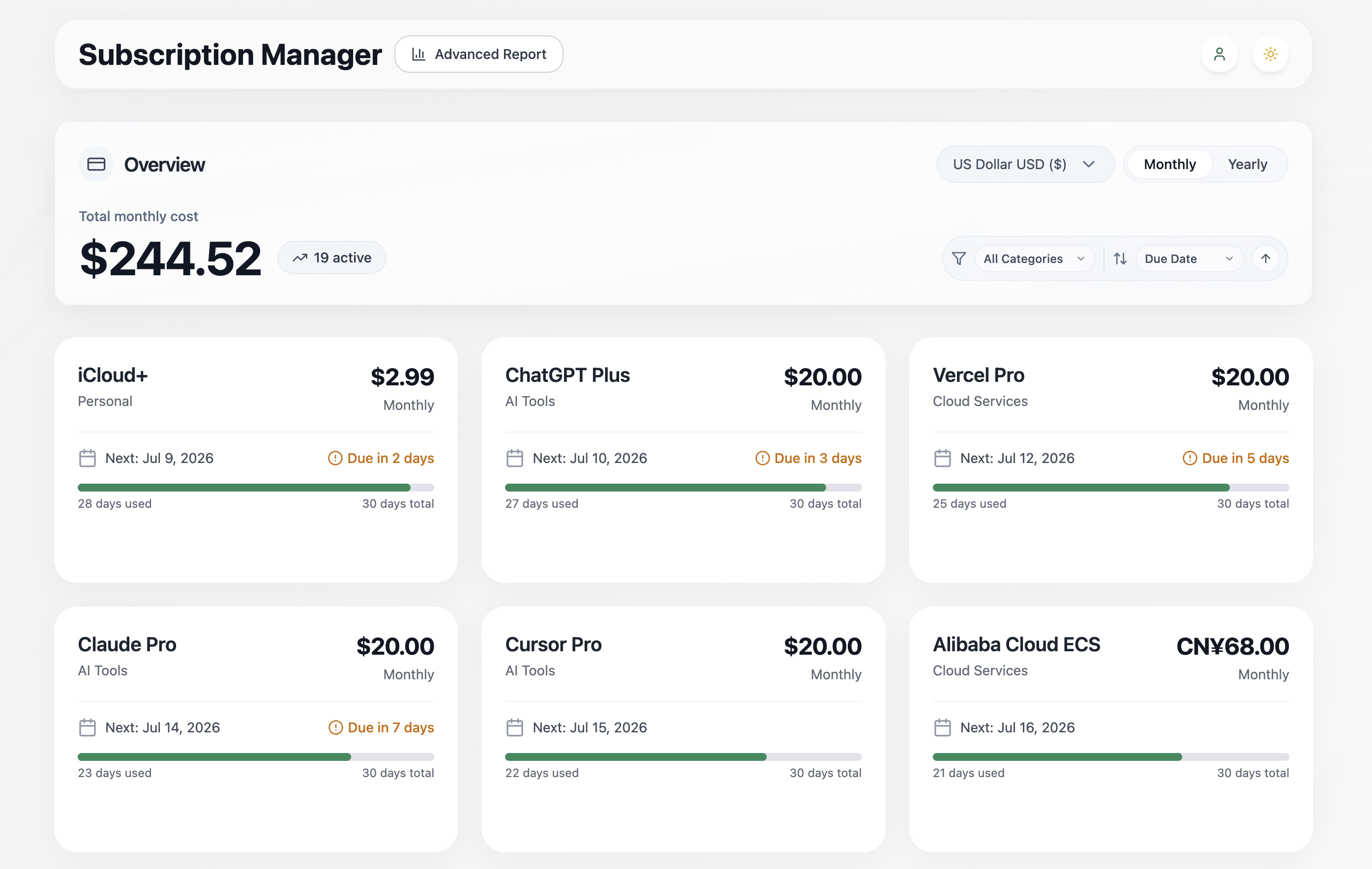Click the Alibaba Cloud ECS progress bar
The width and height of the screenshot is (1372, 869).
1110,757
